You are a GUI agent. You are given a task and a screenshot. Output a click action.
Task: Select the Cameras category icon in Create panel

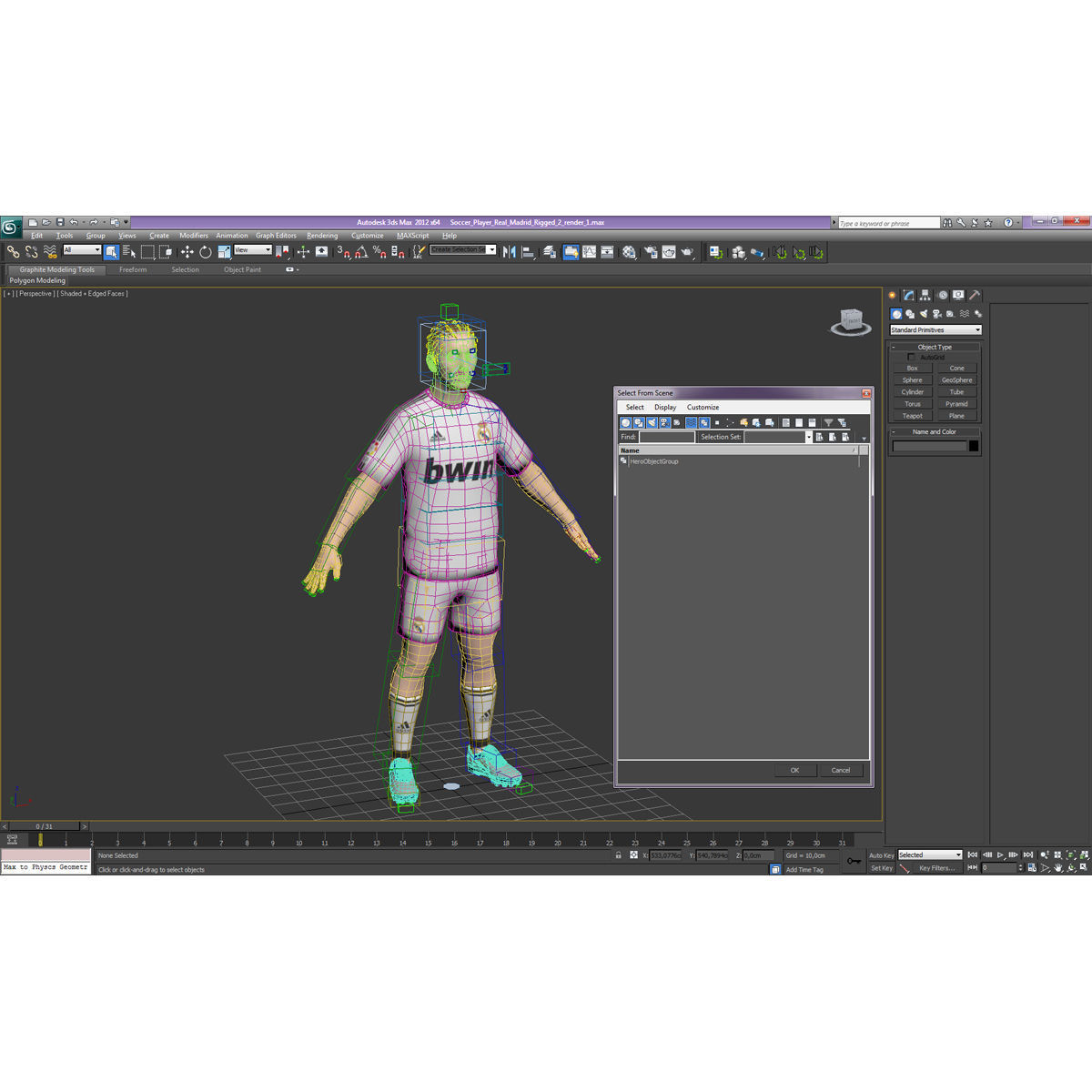pos(936,314)
